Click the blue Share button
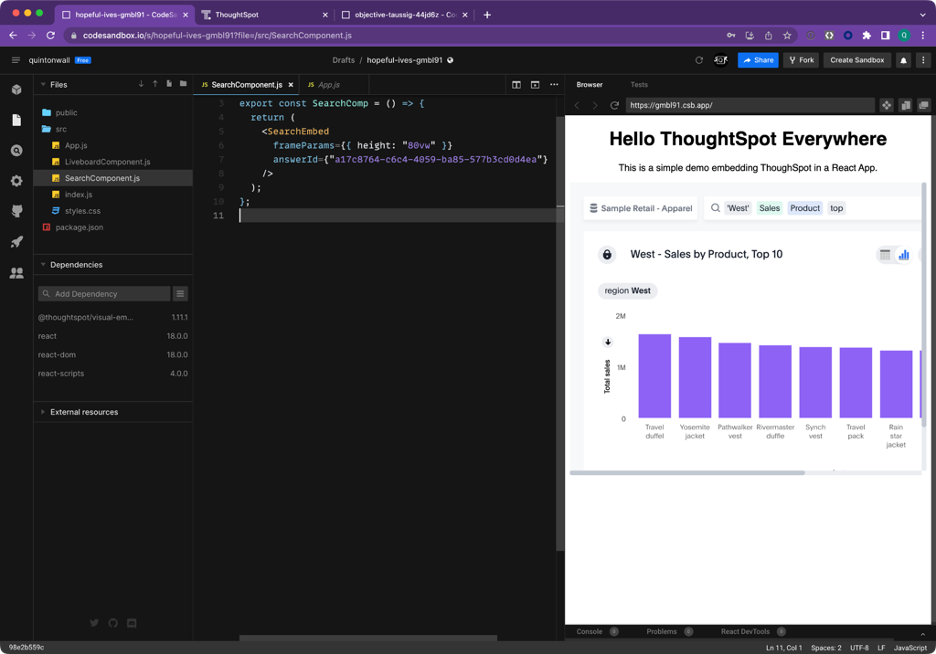 click(758, 60)
